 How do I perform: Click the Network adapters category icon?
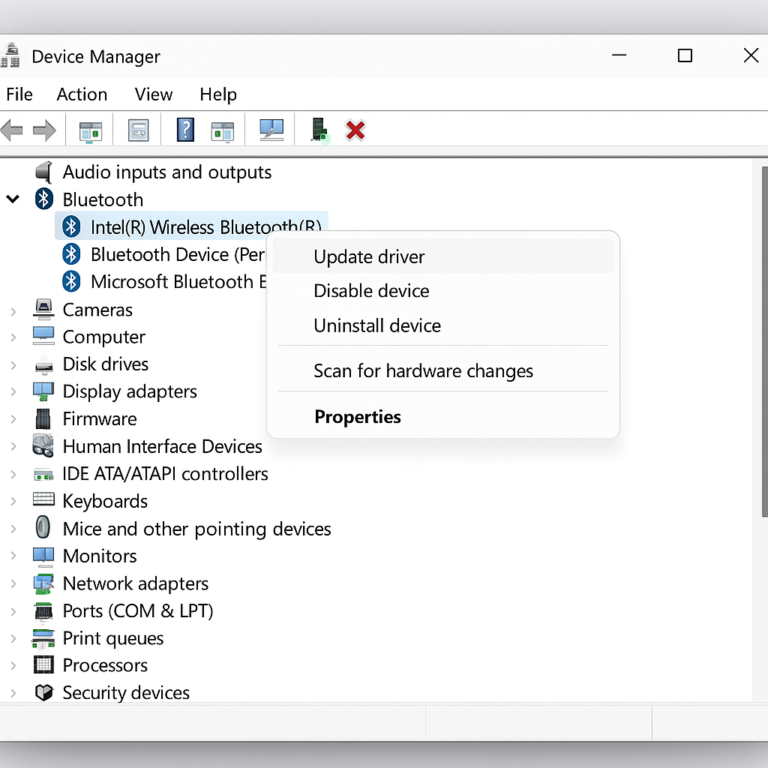click(44, 583)
